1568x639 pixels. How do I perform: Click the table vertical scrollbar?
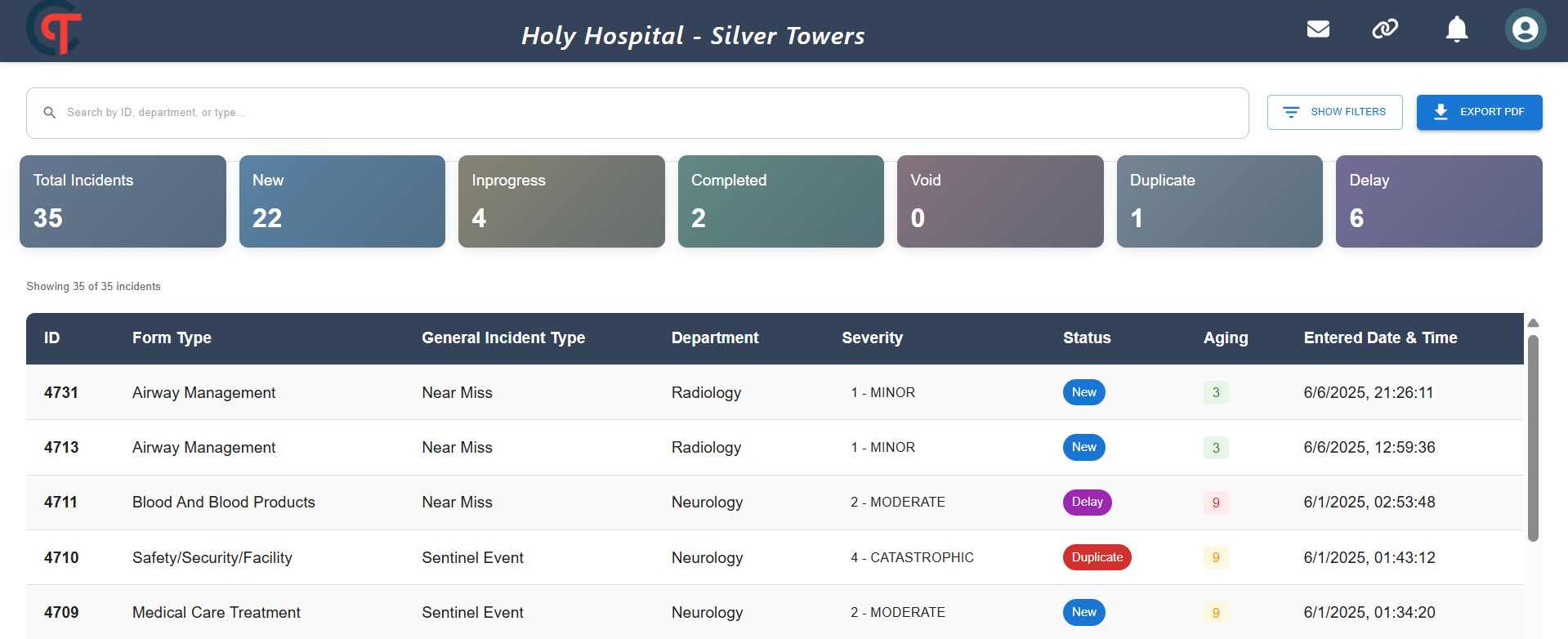click(x=1534, y=439)
